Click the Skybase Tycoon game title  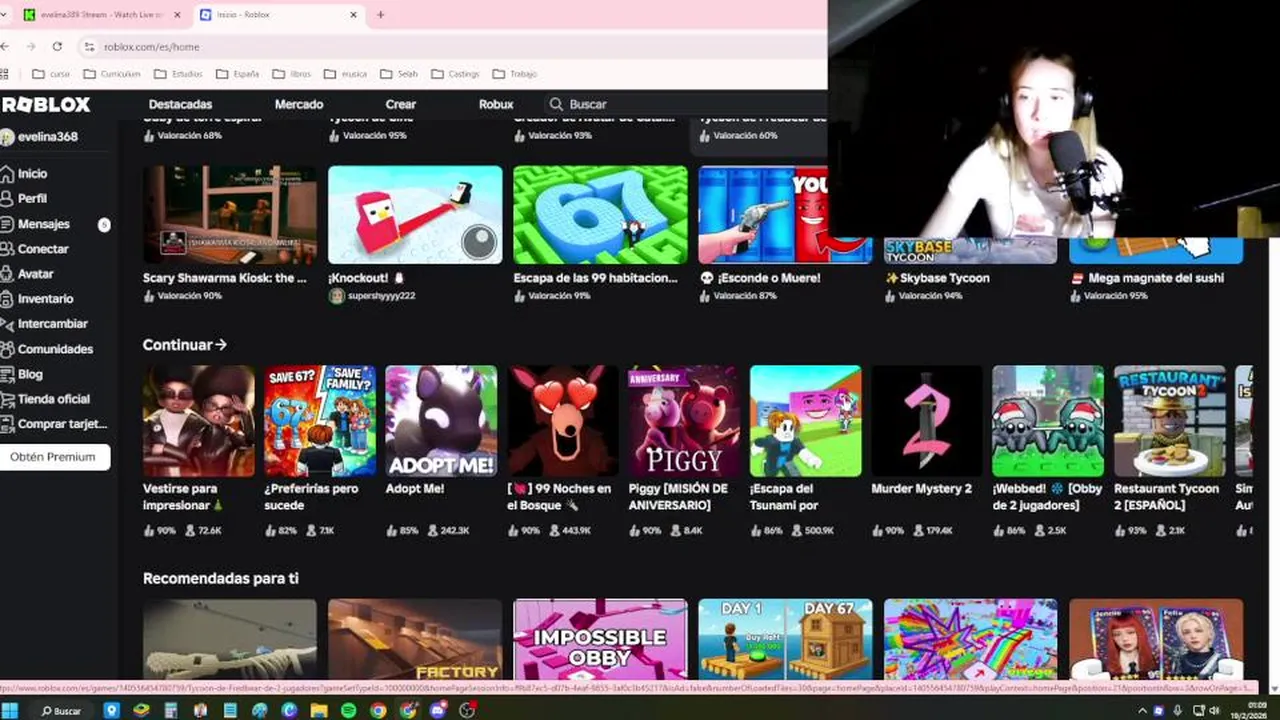pos(936,278)
